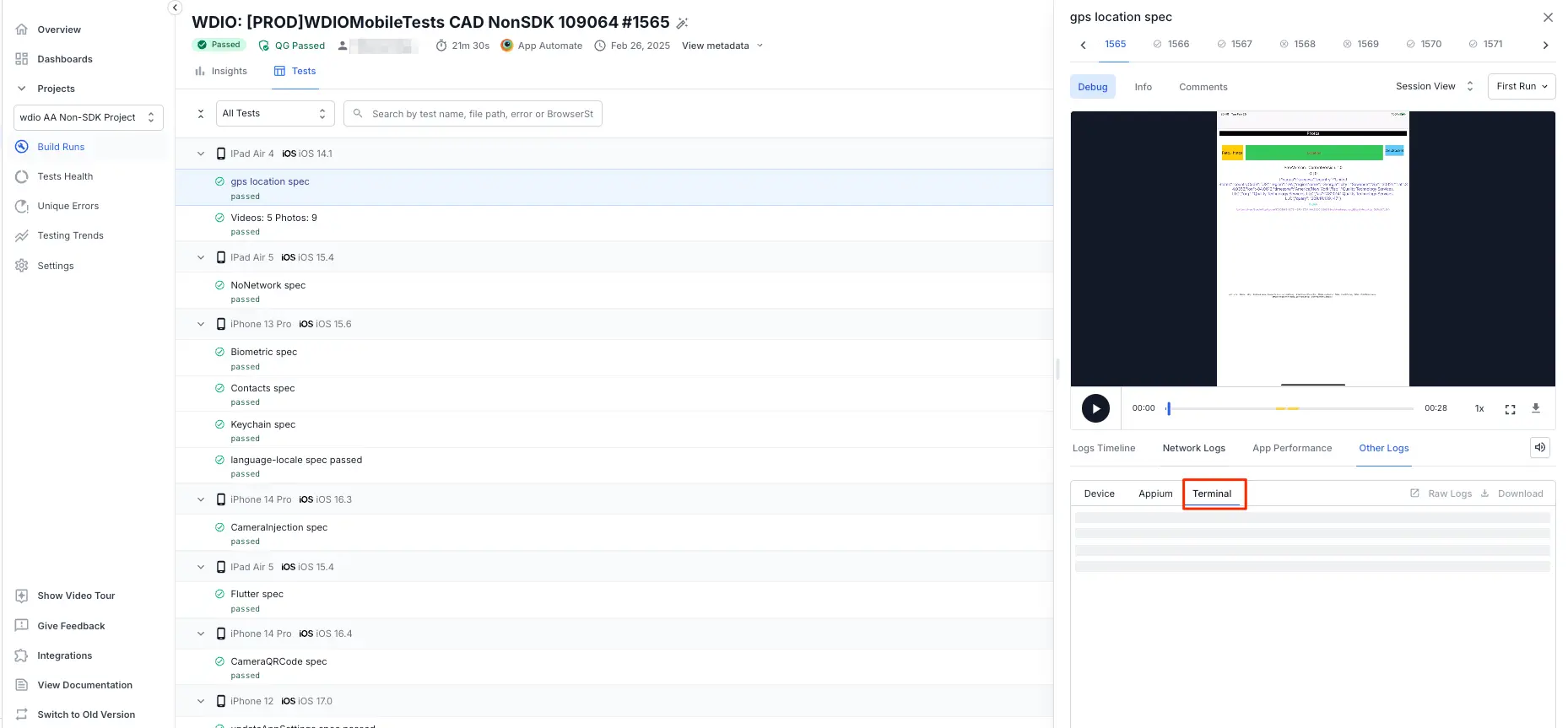Select the Appium log tab
The width and height of the screenshot is (1568, 728).
tap(1155, 493)
